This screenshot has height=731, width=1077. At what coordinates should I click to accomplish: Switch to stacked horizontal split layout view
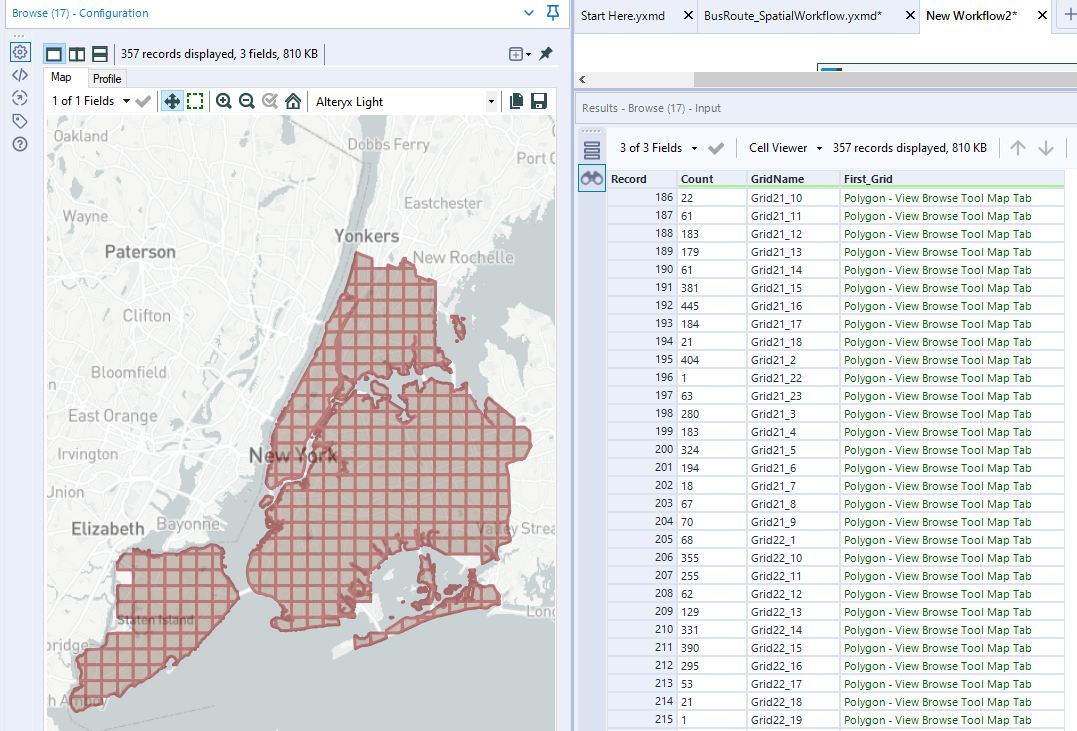point(100,54)
